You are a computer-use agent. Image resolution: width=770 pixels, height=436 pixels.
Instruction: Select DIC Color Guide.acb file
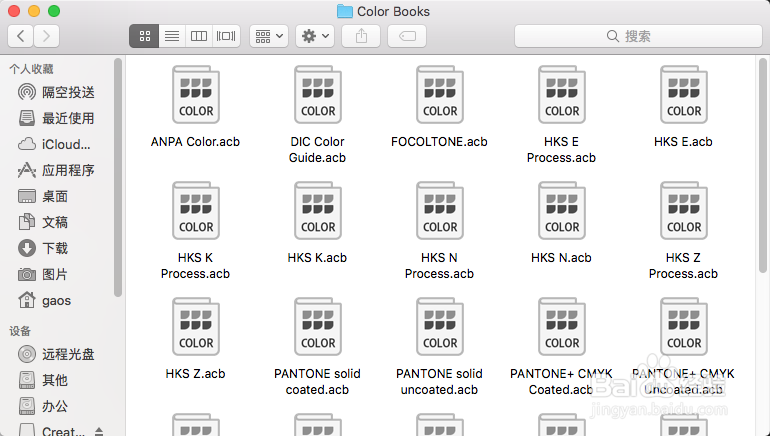click(318, 115)
